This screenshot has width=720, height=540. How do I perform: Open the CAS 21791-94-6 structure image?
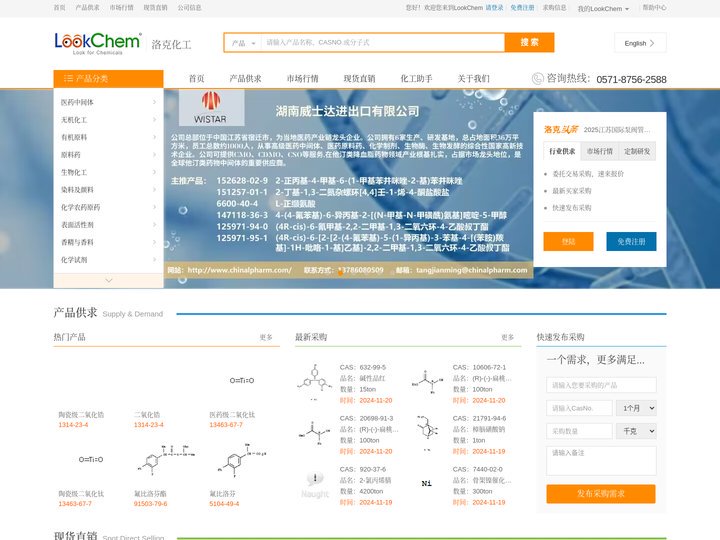(428, 433)
